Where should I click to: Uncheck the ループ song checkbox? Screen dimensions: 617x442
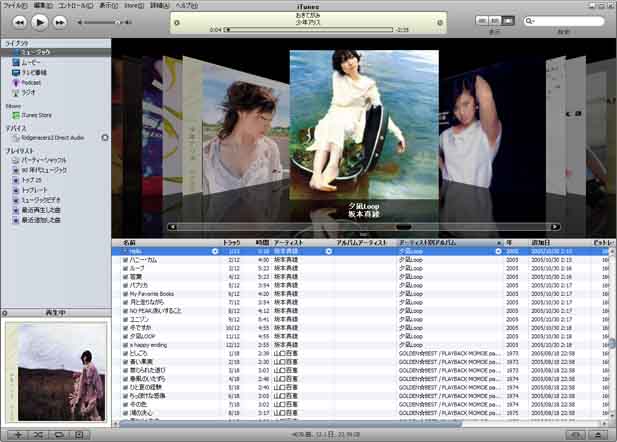point(126,268)
